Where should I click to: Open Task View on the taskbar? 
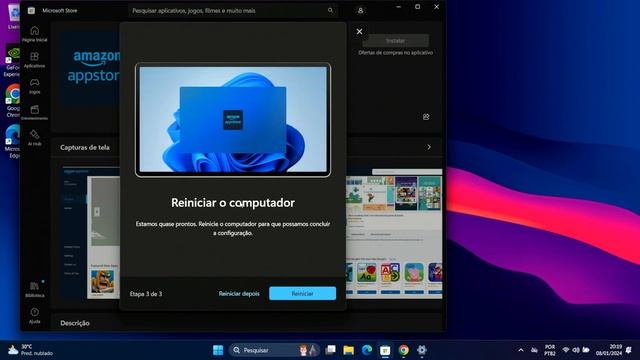(x=330, y=350)
